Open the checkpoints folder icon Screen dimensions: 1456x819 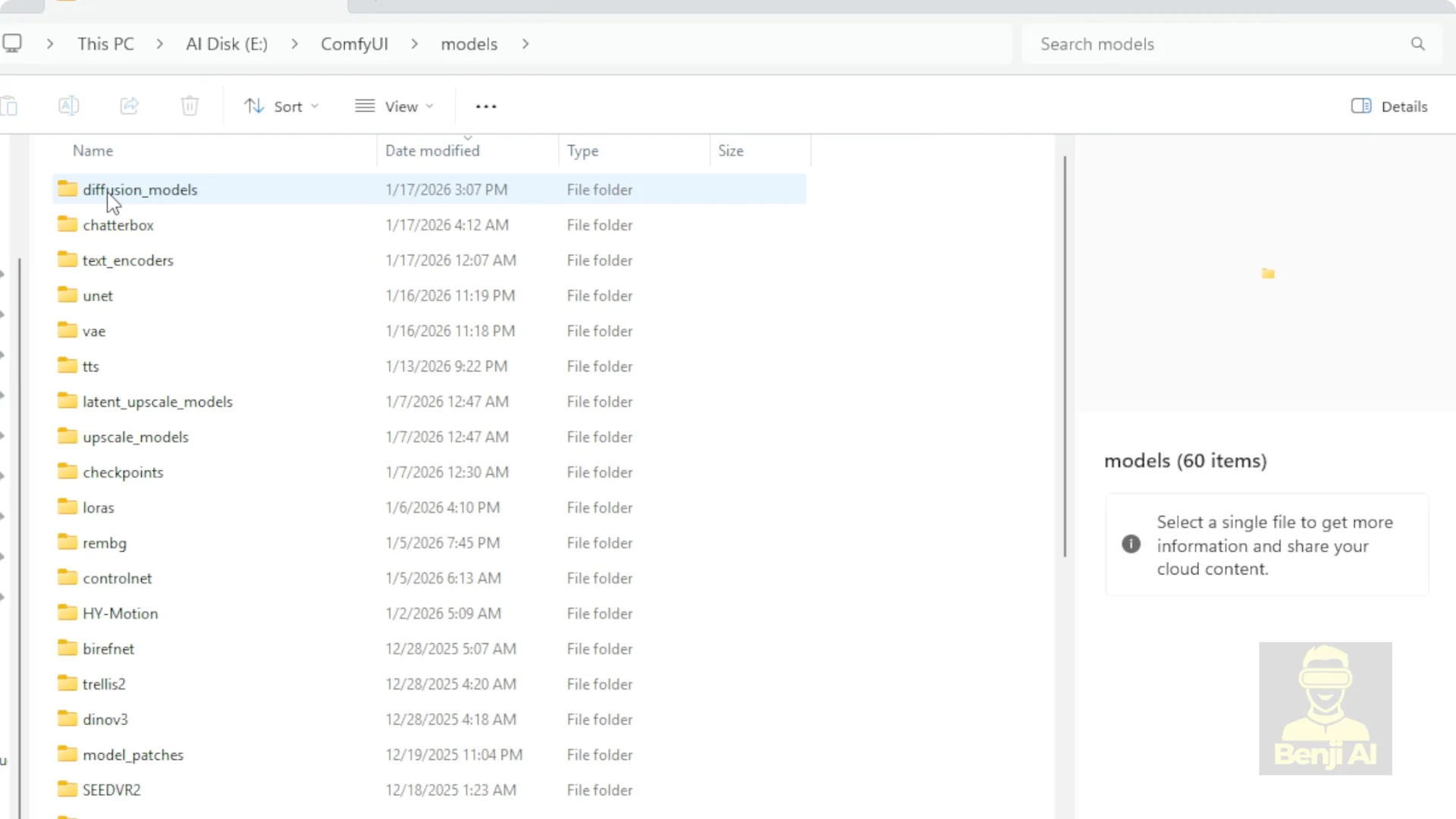click(67, 472)
